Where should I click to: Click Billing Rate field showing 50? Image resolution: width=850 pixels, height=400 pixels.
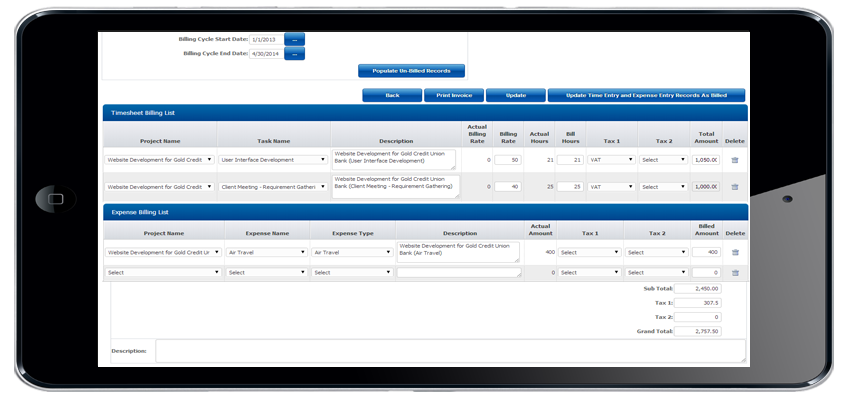coord(508,160)
